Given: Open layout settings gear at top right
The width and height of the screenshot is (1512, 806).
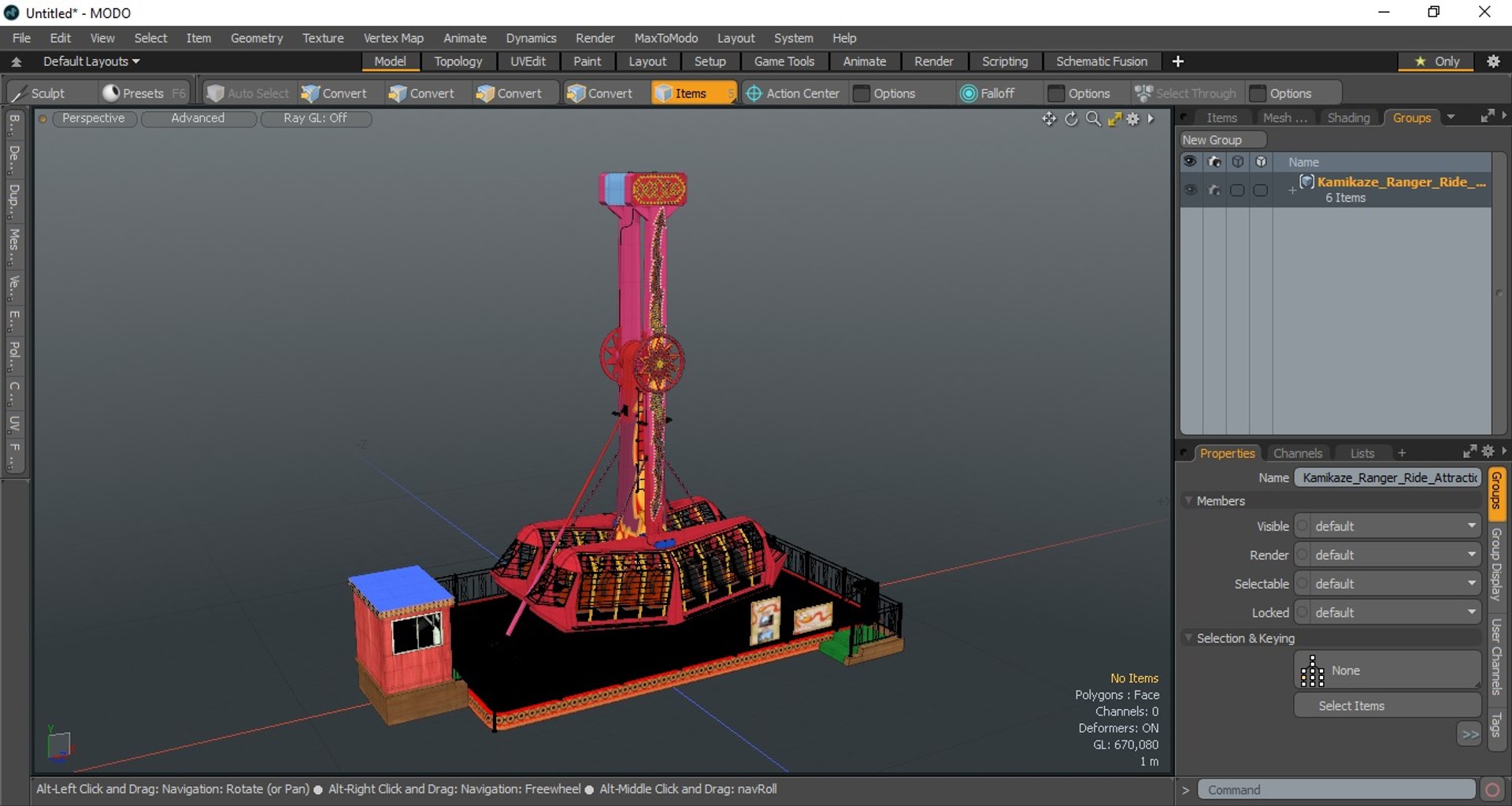Looking at the screenshot, I should pyautogui.click(x=1493, y=61).
